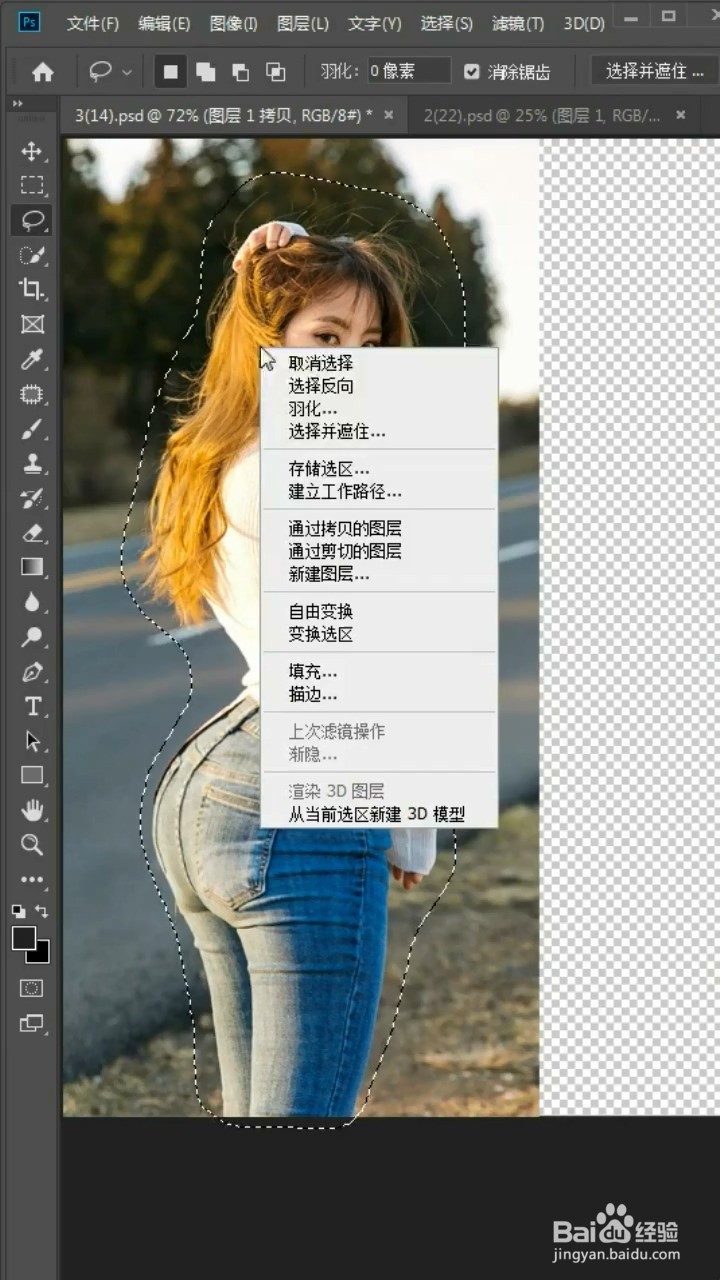This screenshot has height=1280, width=720.
Task: Select the Crop tool
Action: (32, 289)
